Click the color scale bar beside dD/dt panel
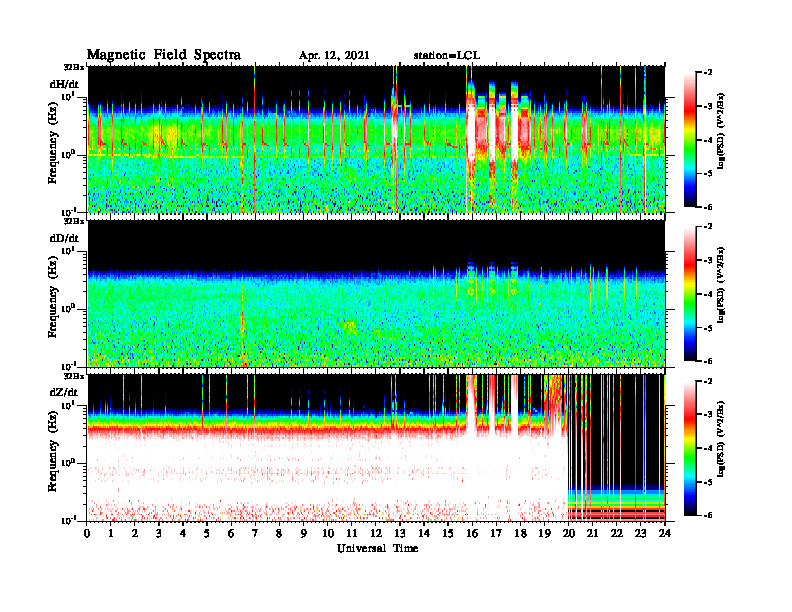The width and height of the screenshot is (792, 612). click(690, 293)
